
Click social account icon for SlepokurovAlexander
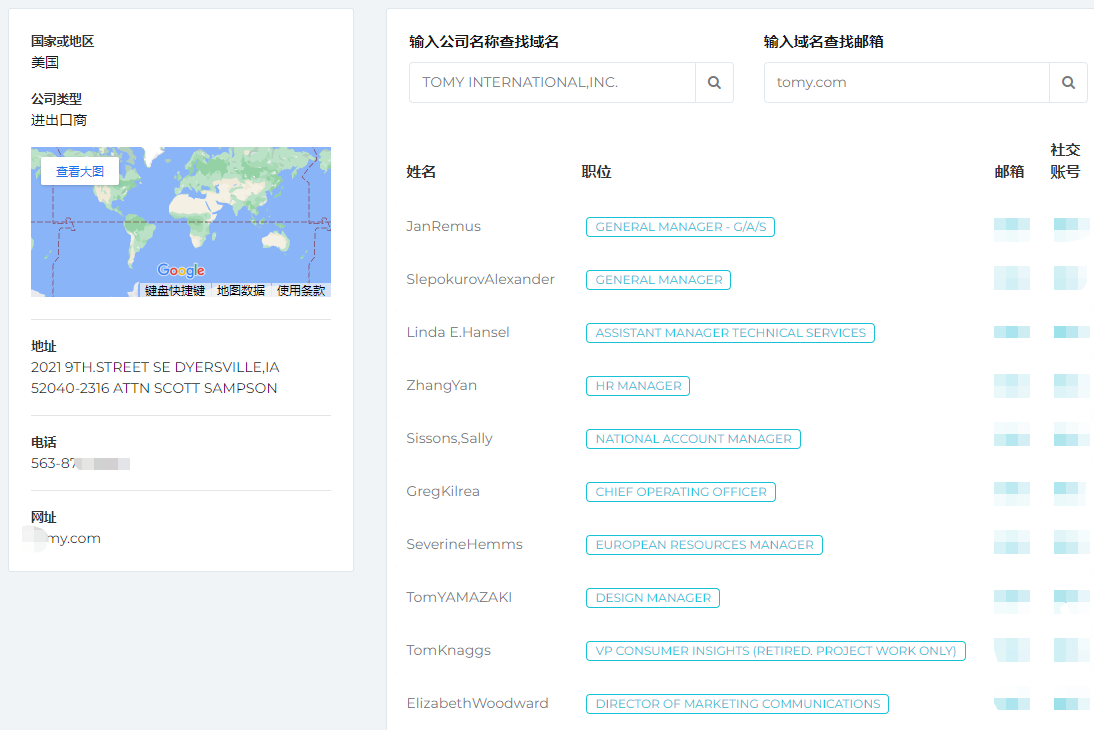(x=1070, y=279)
